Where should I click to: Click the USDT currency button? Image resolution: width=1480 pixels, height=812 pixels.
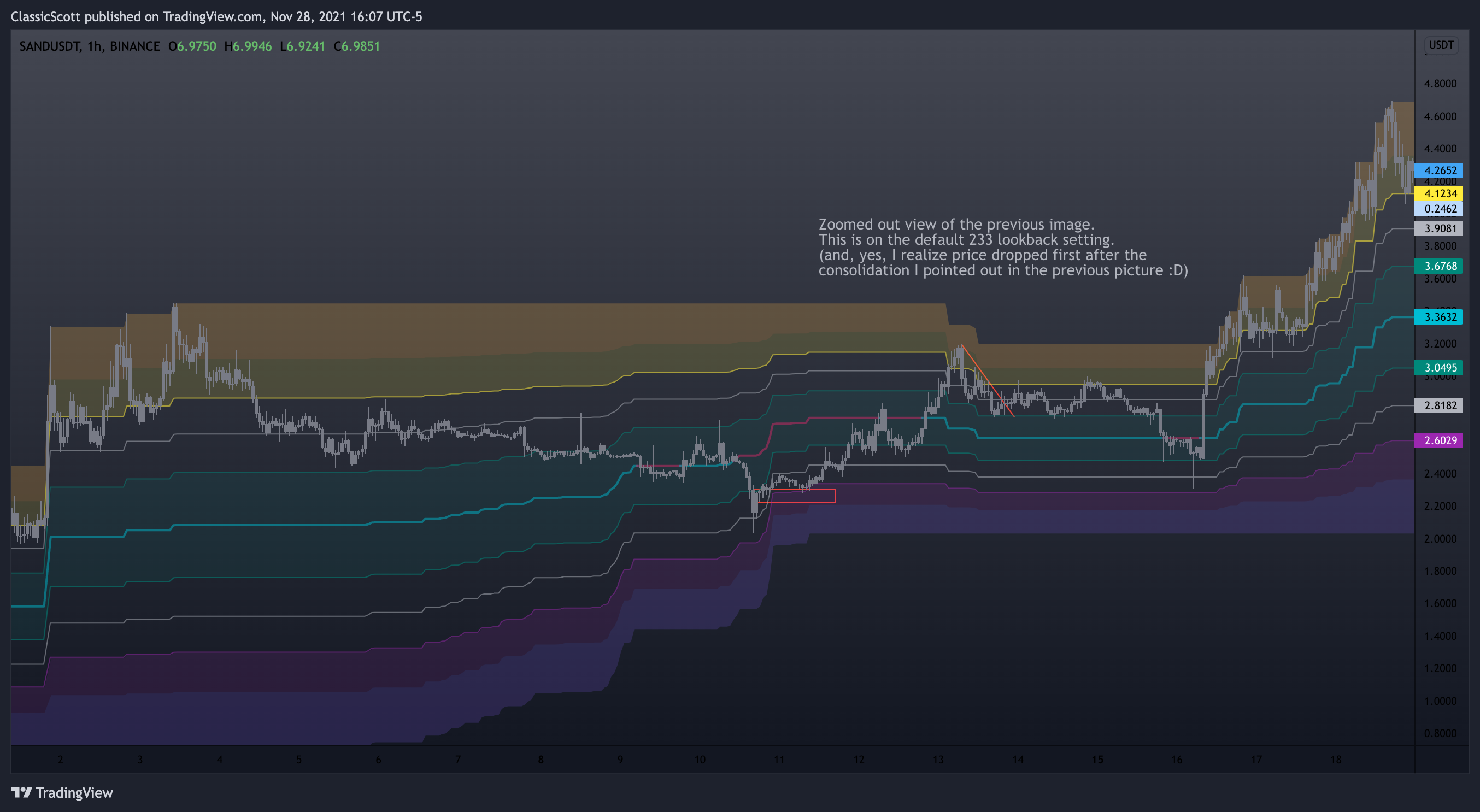1441,45
